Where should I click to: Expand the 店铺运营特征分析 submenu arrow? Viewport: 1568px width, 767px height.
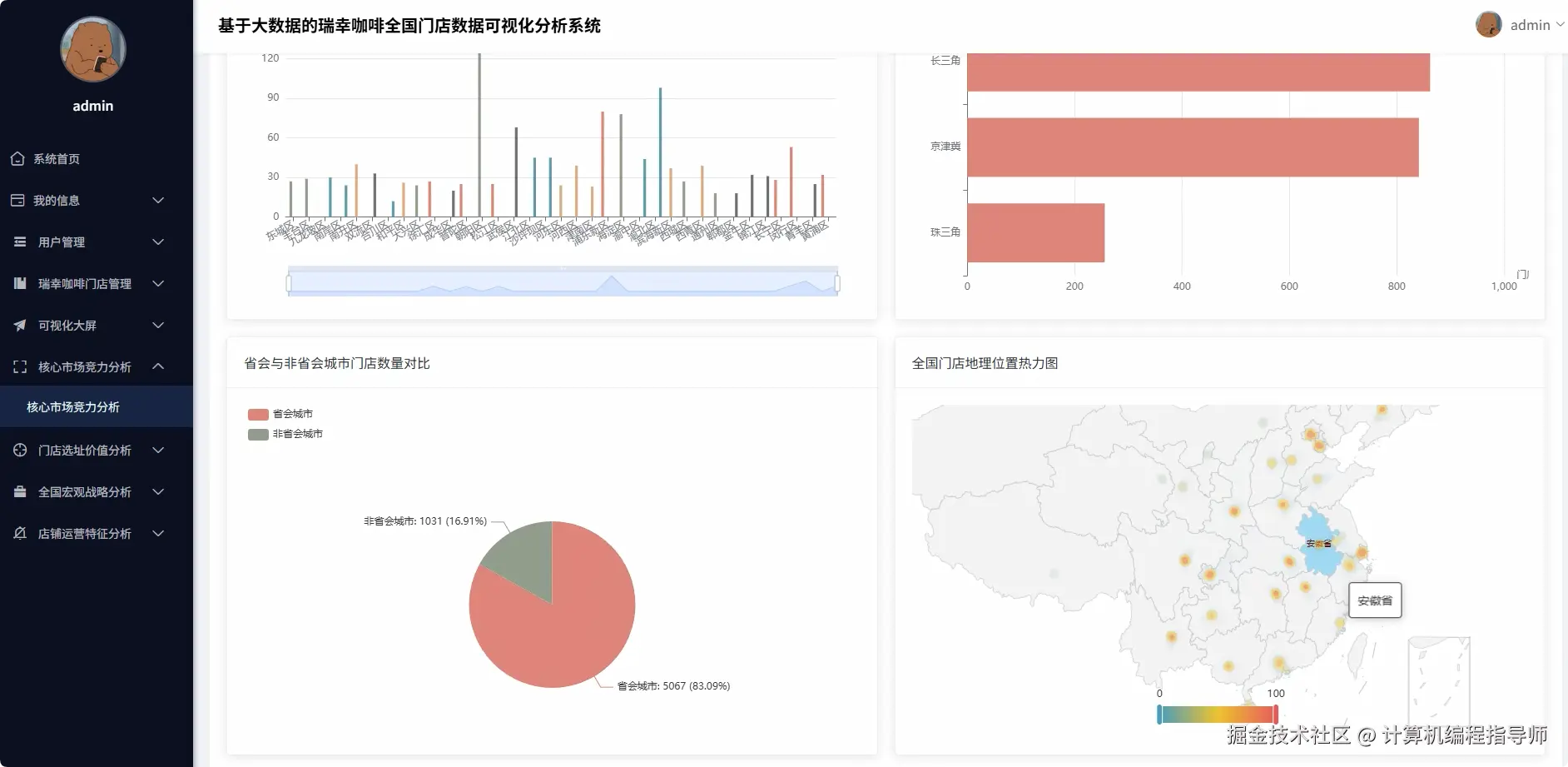[x=158, y=533]
